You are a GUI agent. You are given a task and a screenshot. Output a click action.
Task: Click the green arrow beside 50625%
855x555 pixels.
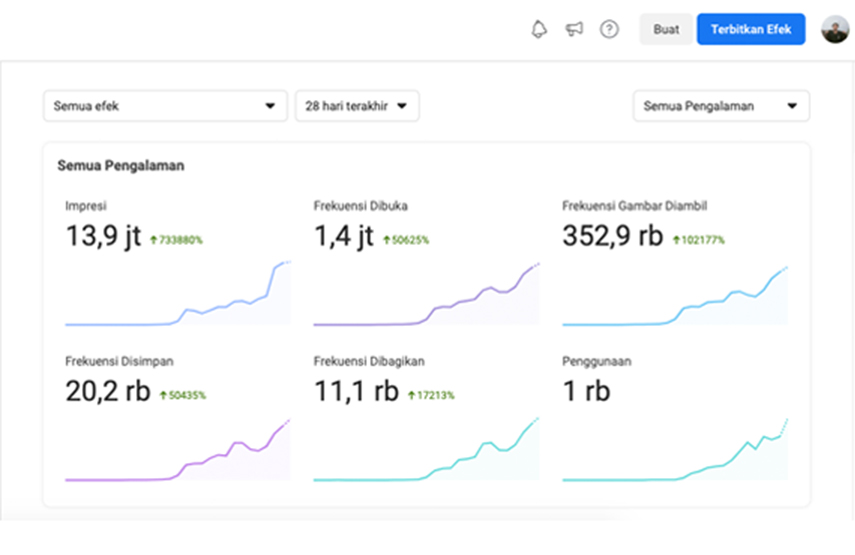pos(386,240)
